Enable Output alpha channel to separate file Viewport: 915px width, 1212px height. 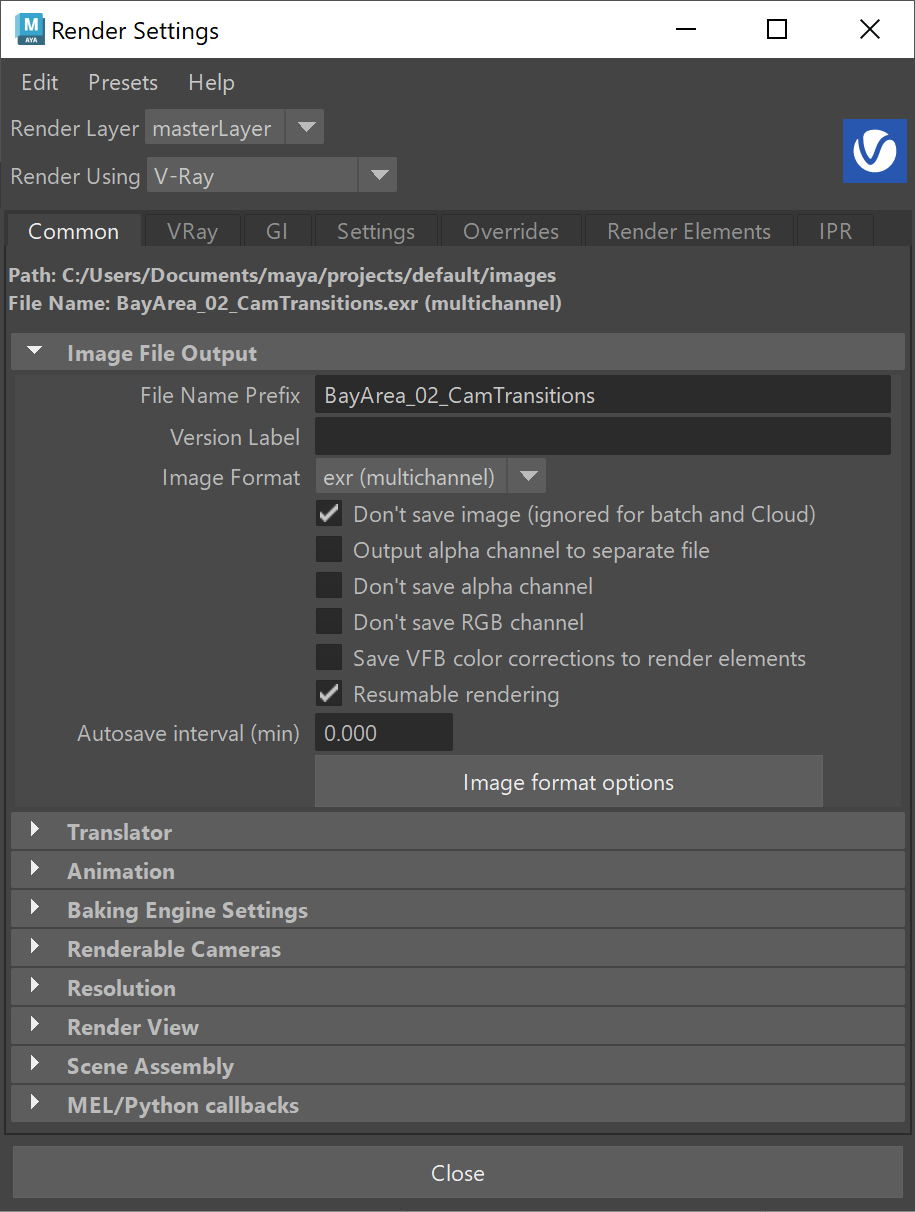[x=329, y=550]
